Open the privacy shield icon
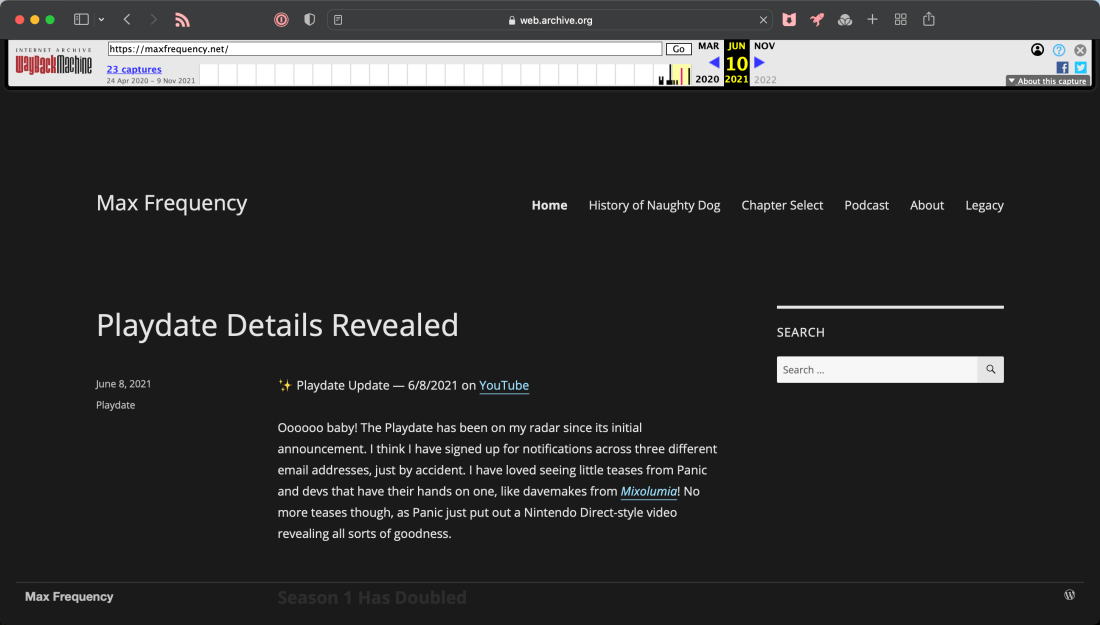Viewport: 1100px width, 625px height. pos(309,20)
